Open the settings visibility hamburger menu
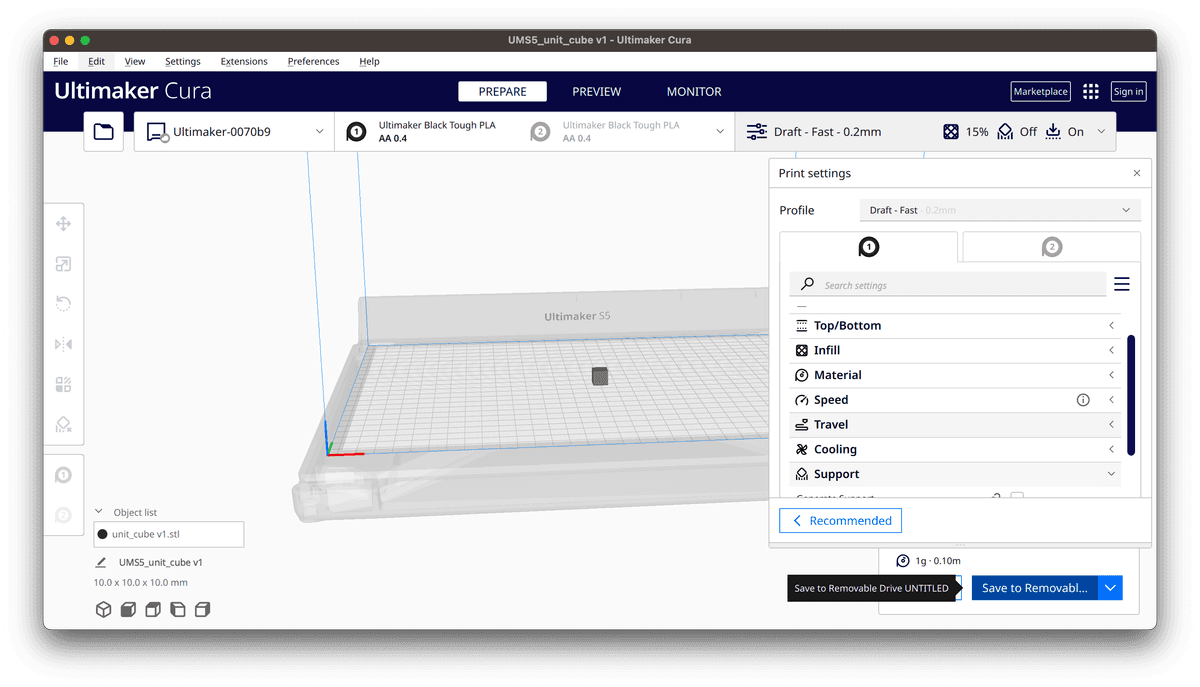 pyautogui.click(x=1122, y=285)
